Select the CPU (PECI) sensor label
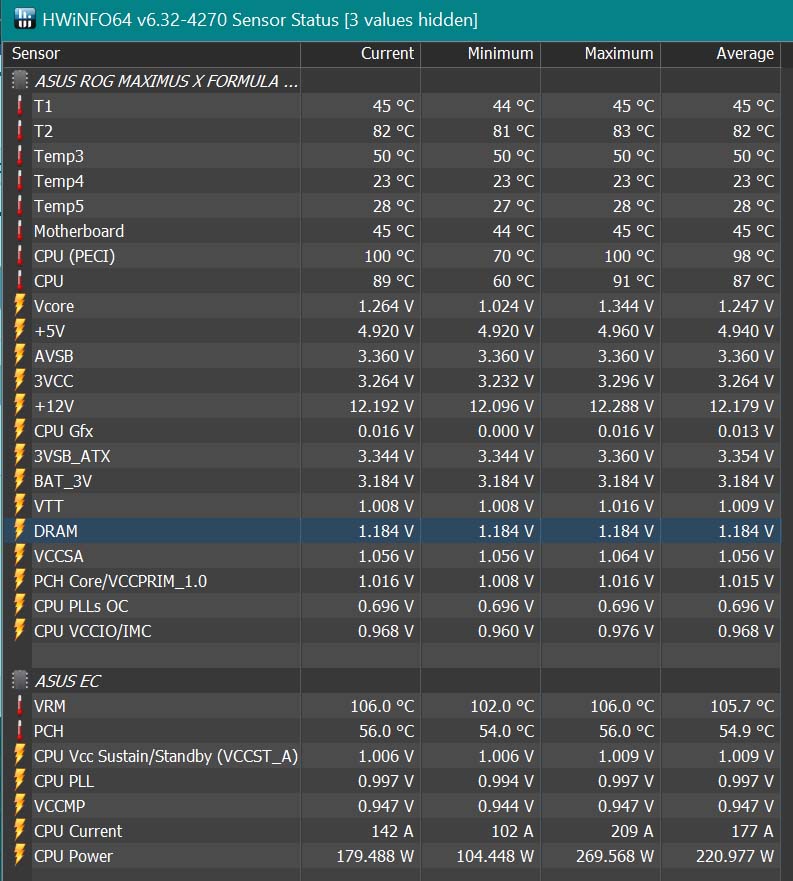Image resolution: width=793 pixels, height=881 pixels. pyautogui.click(x=74, y=256)
